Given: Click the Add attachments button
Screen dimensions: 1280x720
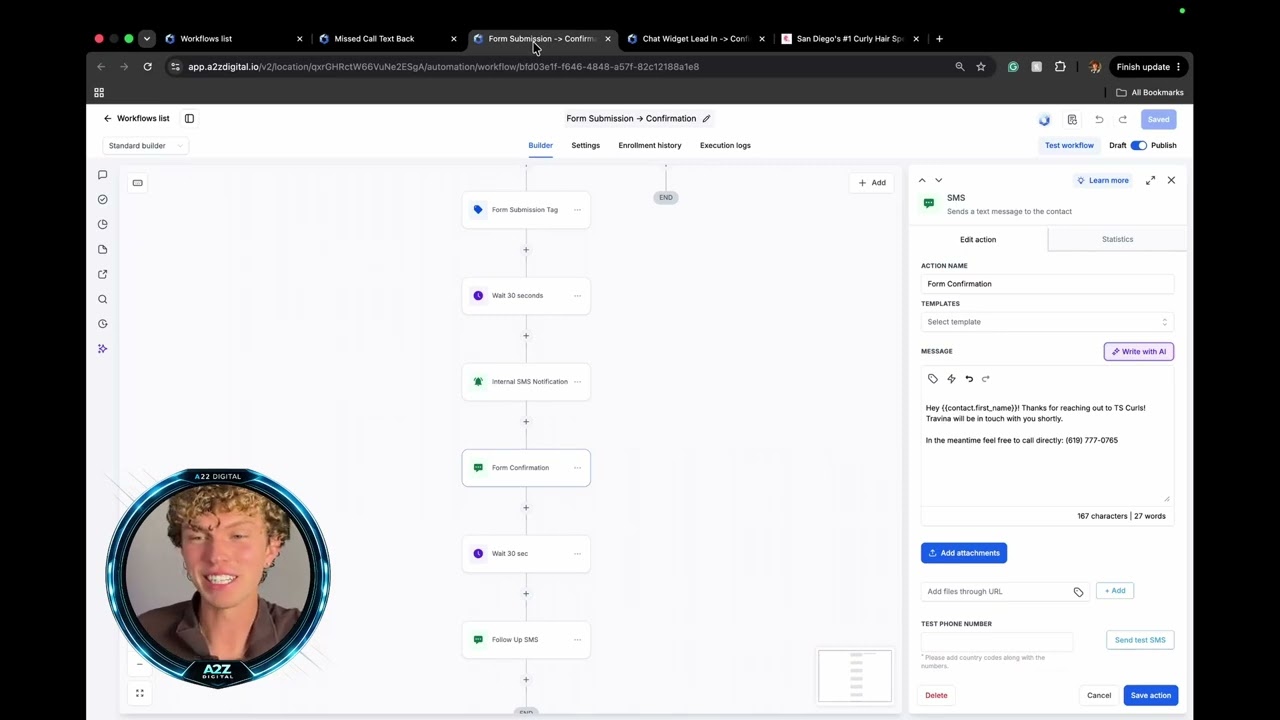Looking at the screenshot, I should coord(964,553).
